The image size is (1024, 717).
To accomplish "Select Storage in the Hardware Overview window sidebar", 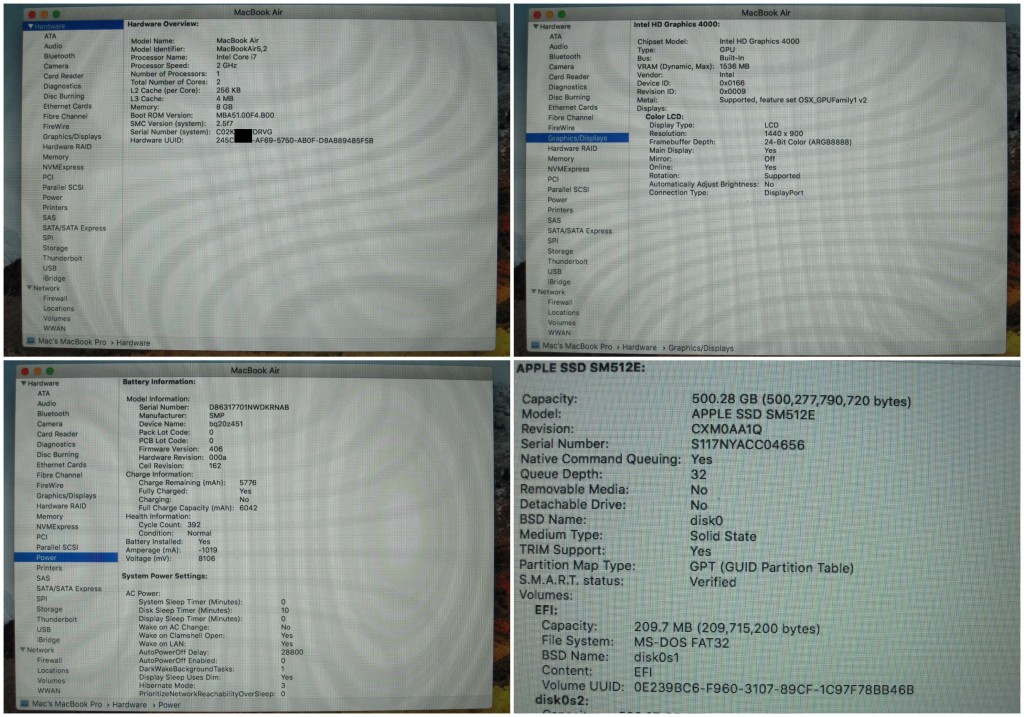I will point(55,248).
